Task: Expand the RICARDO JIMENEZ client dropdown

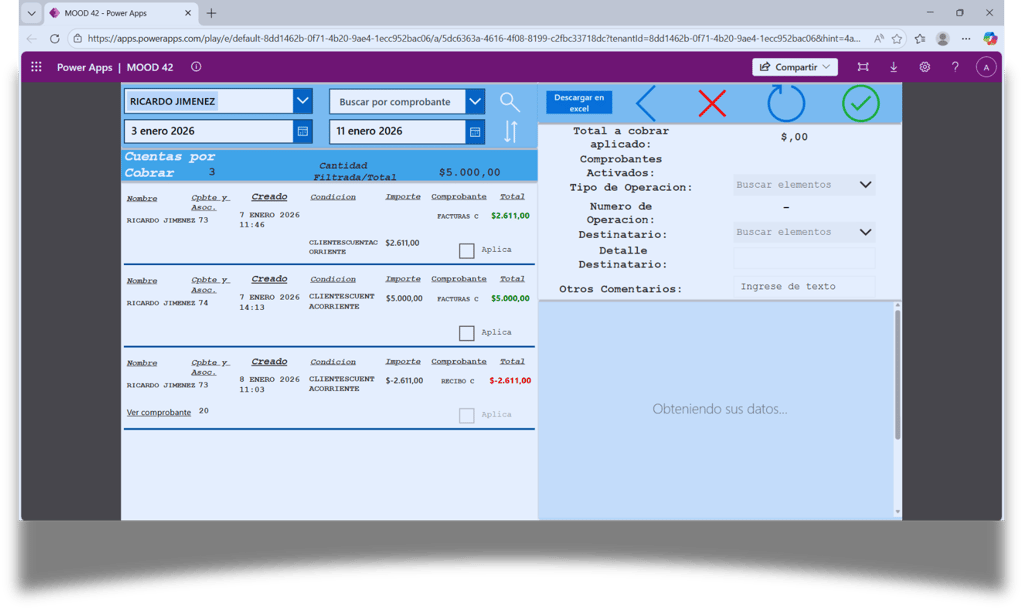Action: pos(302,101)
